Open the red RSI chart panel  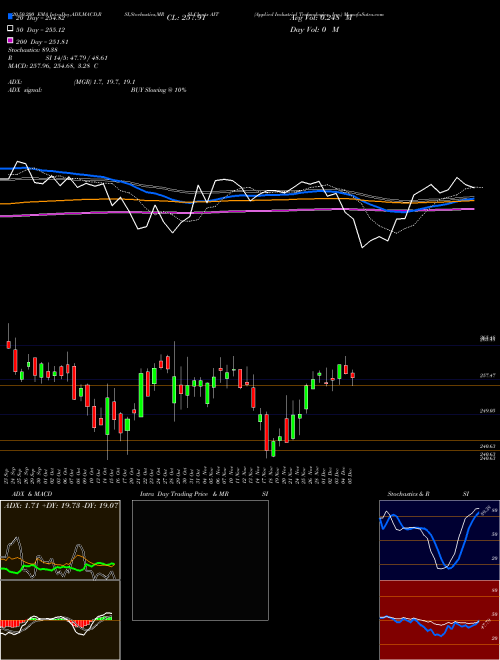(439, 620)
